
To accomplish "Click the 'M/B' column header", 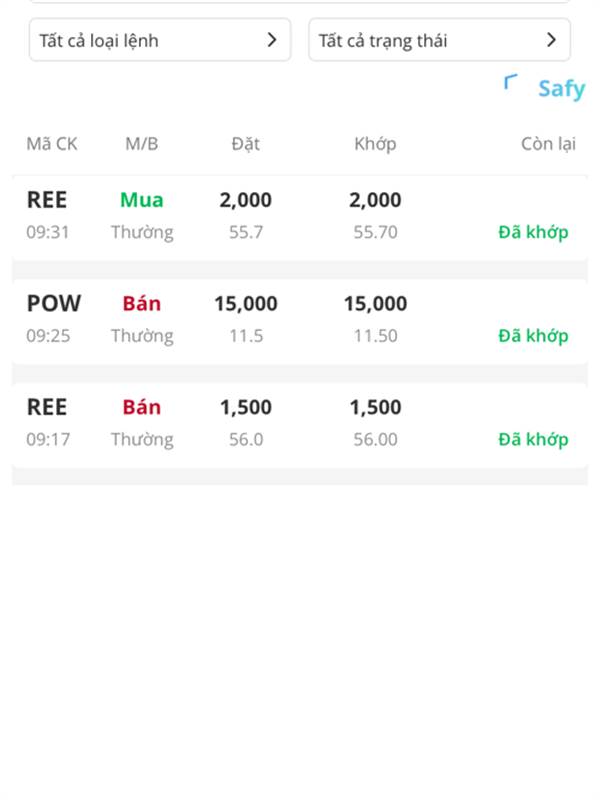I will tap(142, 144).
